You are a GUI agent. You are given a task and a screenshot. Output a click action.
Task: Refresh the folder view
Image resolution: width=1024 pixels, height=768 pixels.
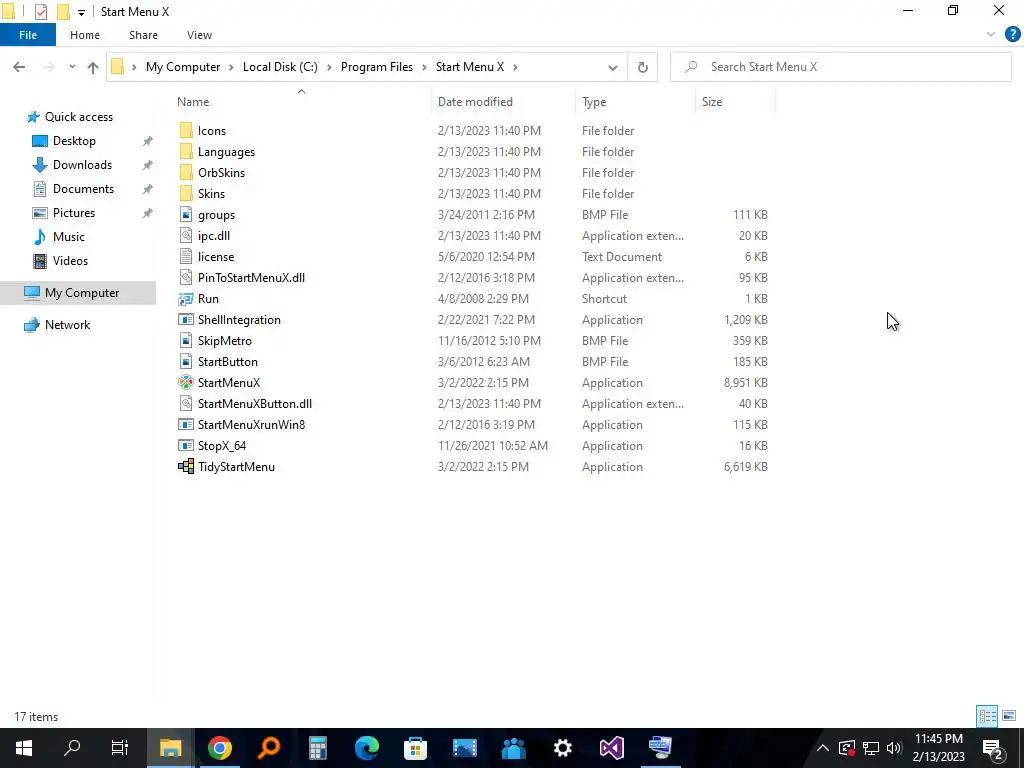pos(643,67)
